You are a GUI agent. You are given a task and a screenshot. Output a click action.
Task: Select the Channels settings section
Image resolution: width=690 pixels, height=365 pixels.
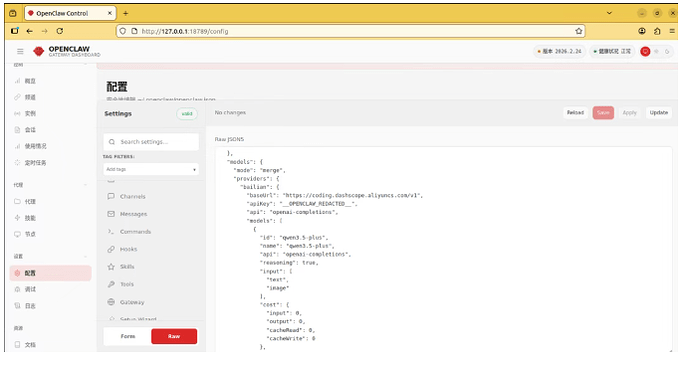pyautogui.click(x=151, y=196)
